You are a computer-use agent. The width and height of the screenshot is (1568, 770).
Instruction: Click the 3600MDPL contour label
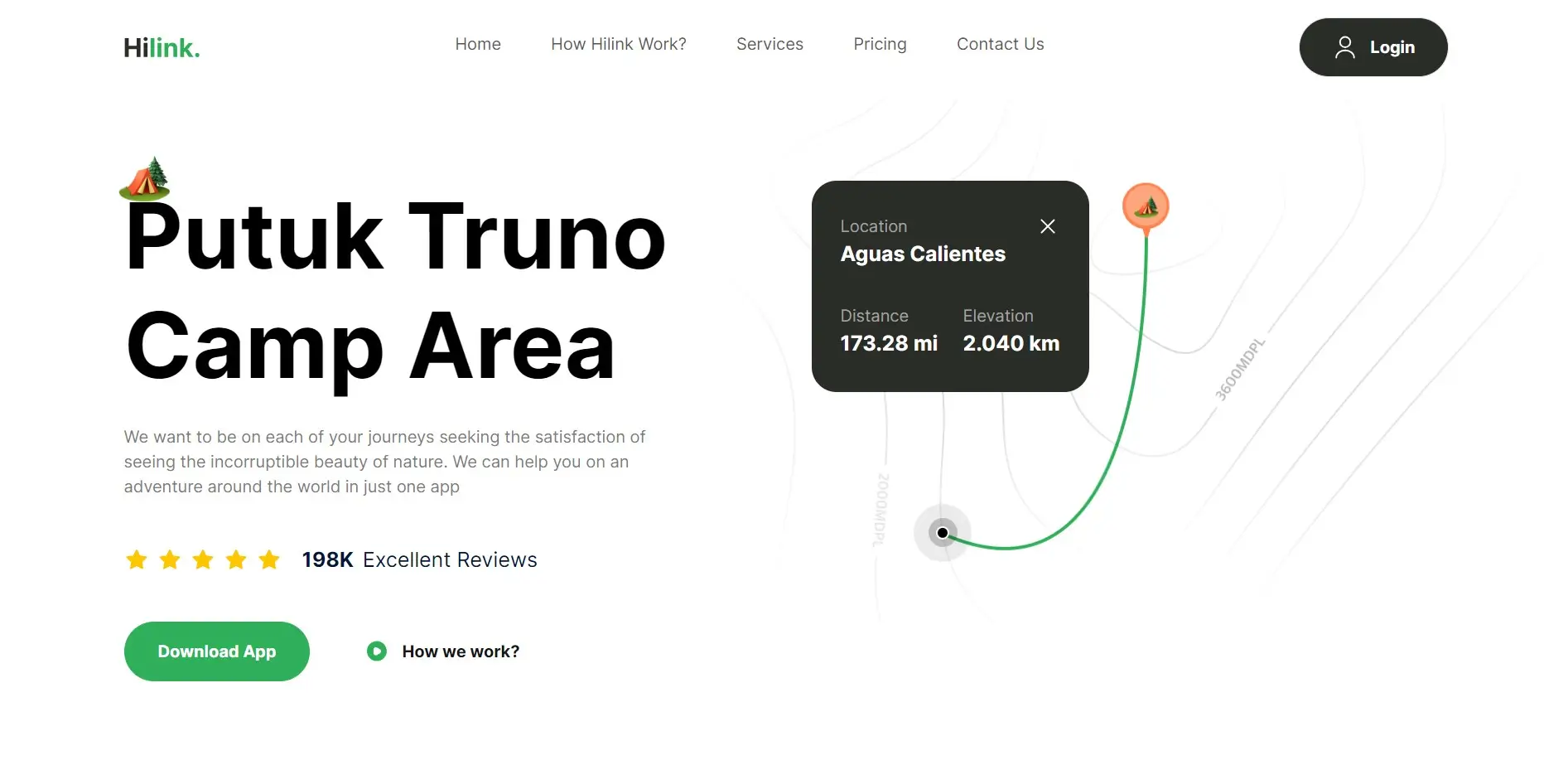pos(1239,370)
